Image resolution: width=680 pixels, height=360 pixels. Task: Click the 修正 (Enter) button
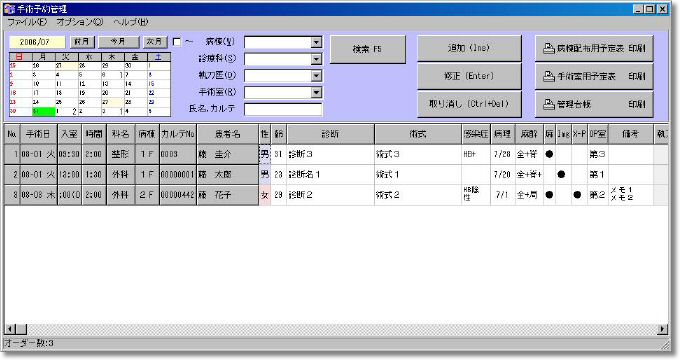coord(469,76)
